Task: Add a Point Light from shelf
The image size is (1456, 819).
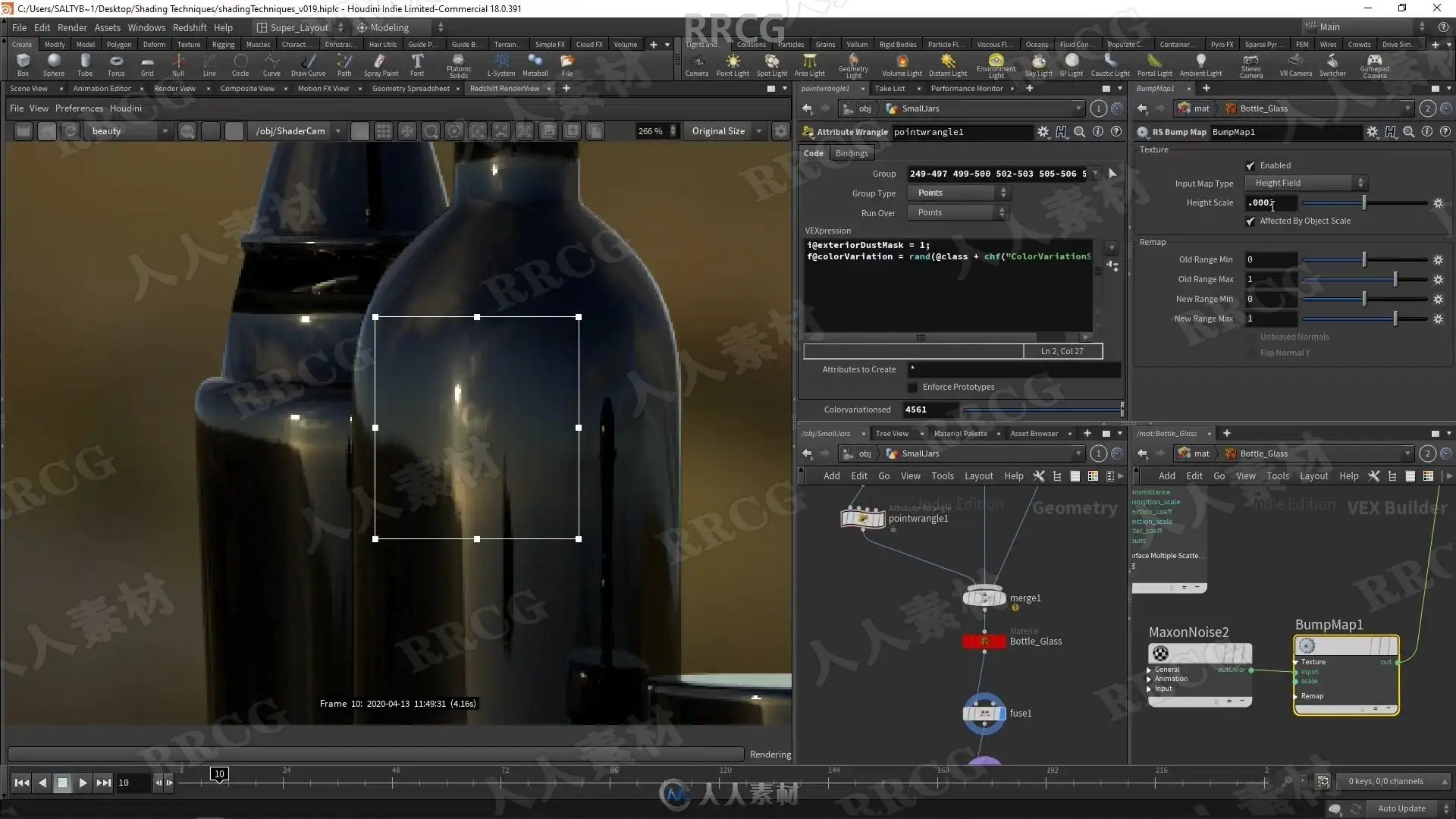Action: (x=733, y=64)
